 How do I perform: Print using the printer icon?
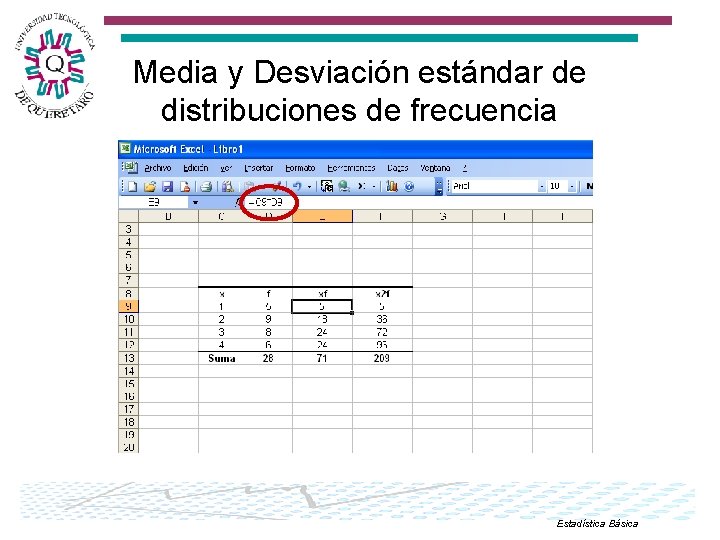pos(206,186)
